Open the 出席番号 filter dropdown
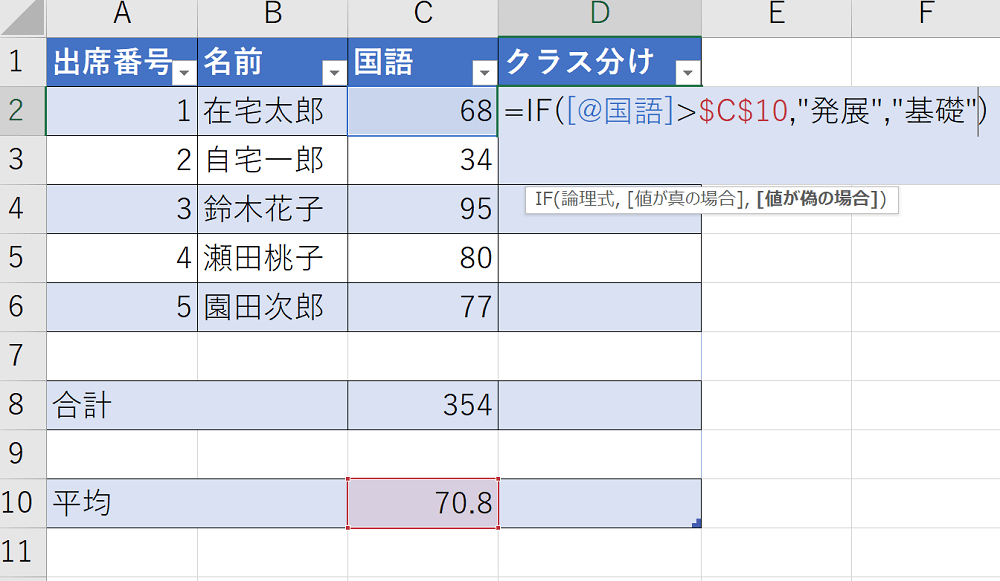The image size is (1000, 581). [184, 73]
